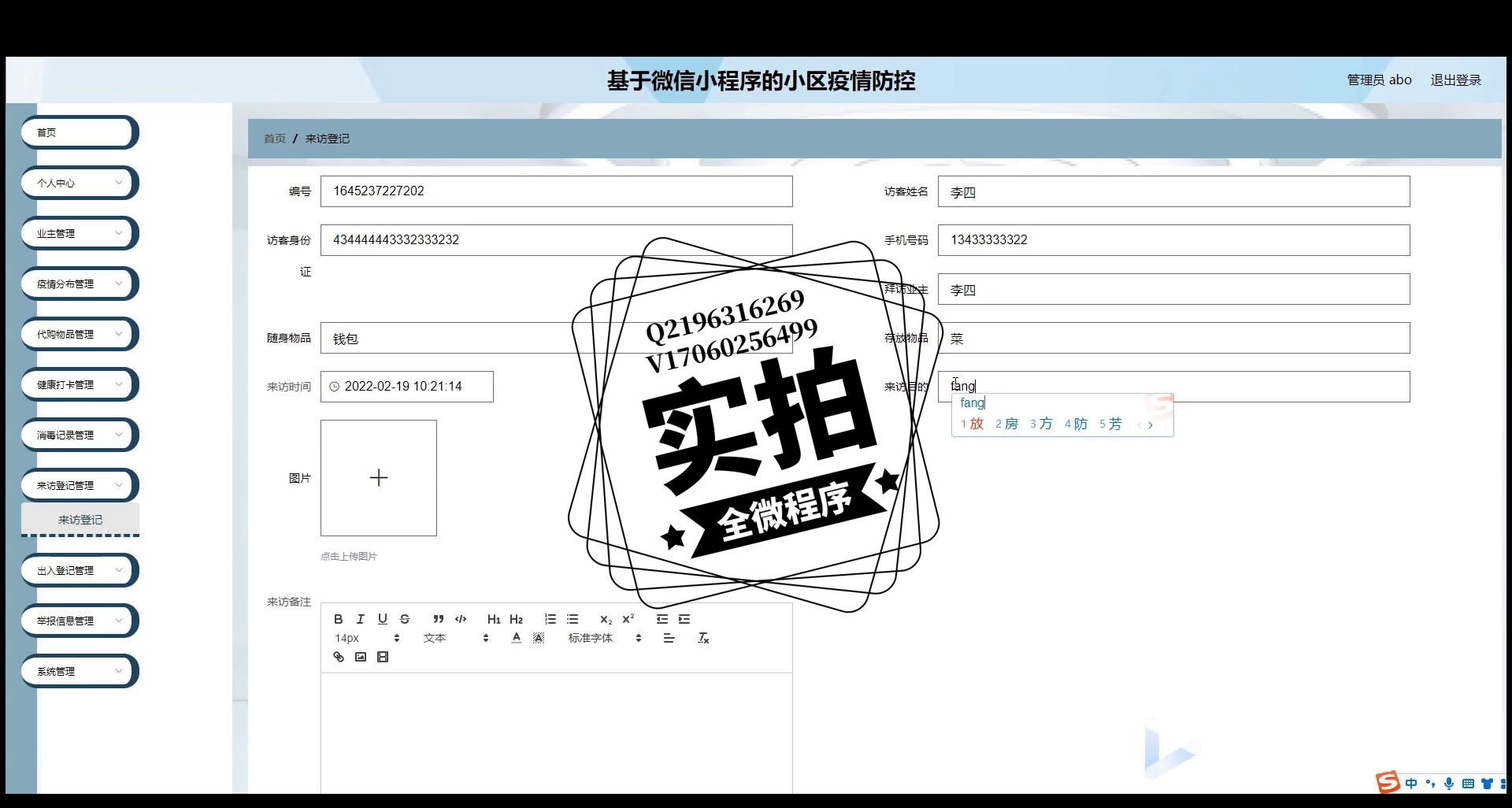Image resolution: width=1512 pixels, height=808 pixels.
Task: Open the 首页 sidebar menu item
Action: (80, 132)
